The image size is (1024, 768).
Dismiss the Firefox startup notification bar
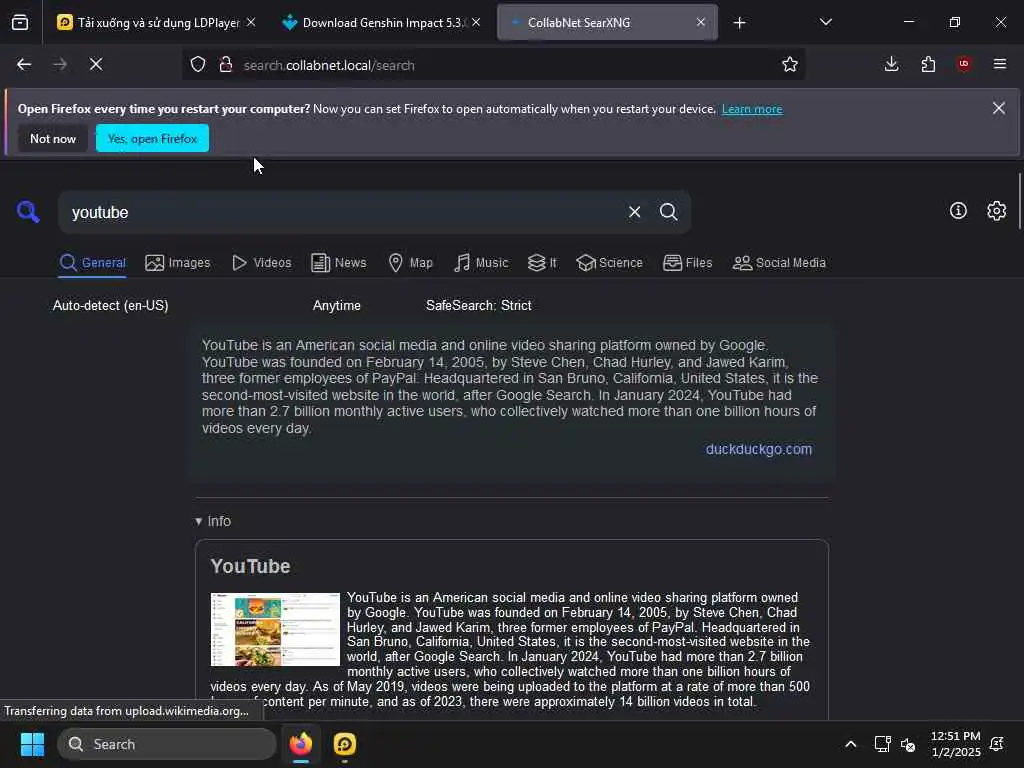999,108
